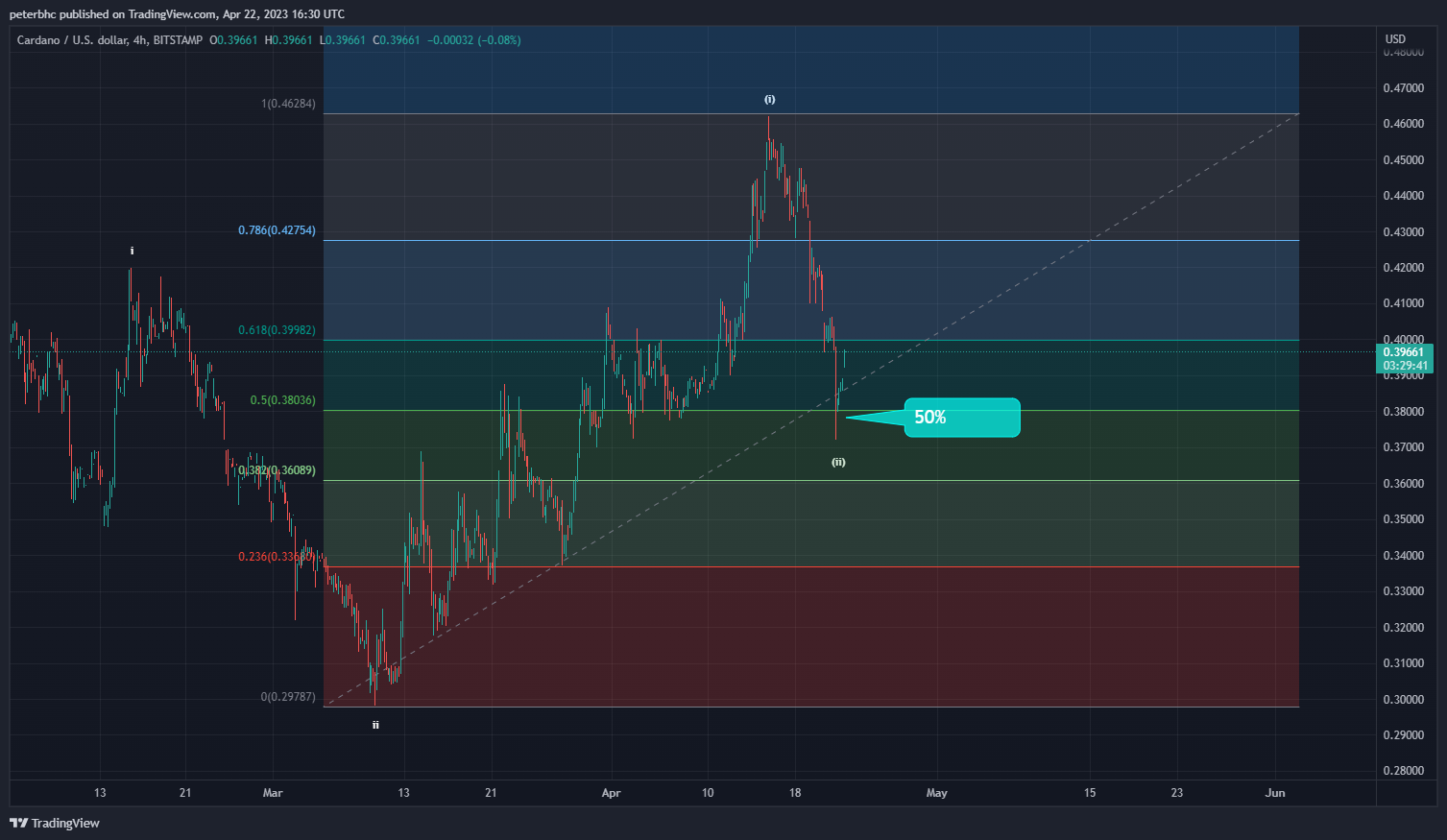Select the C0.39661 close value
This screenshot has height=840, width=1447.
coord(397,40)
